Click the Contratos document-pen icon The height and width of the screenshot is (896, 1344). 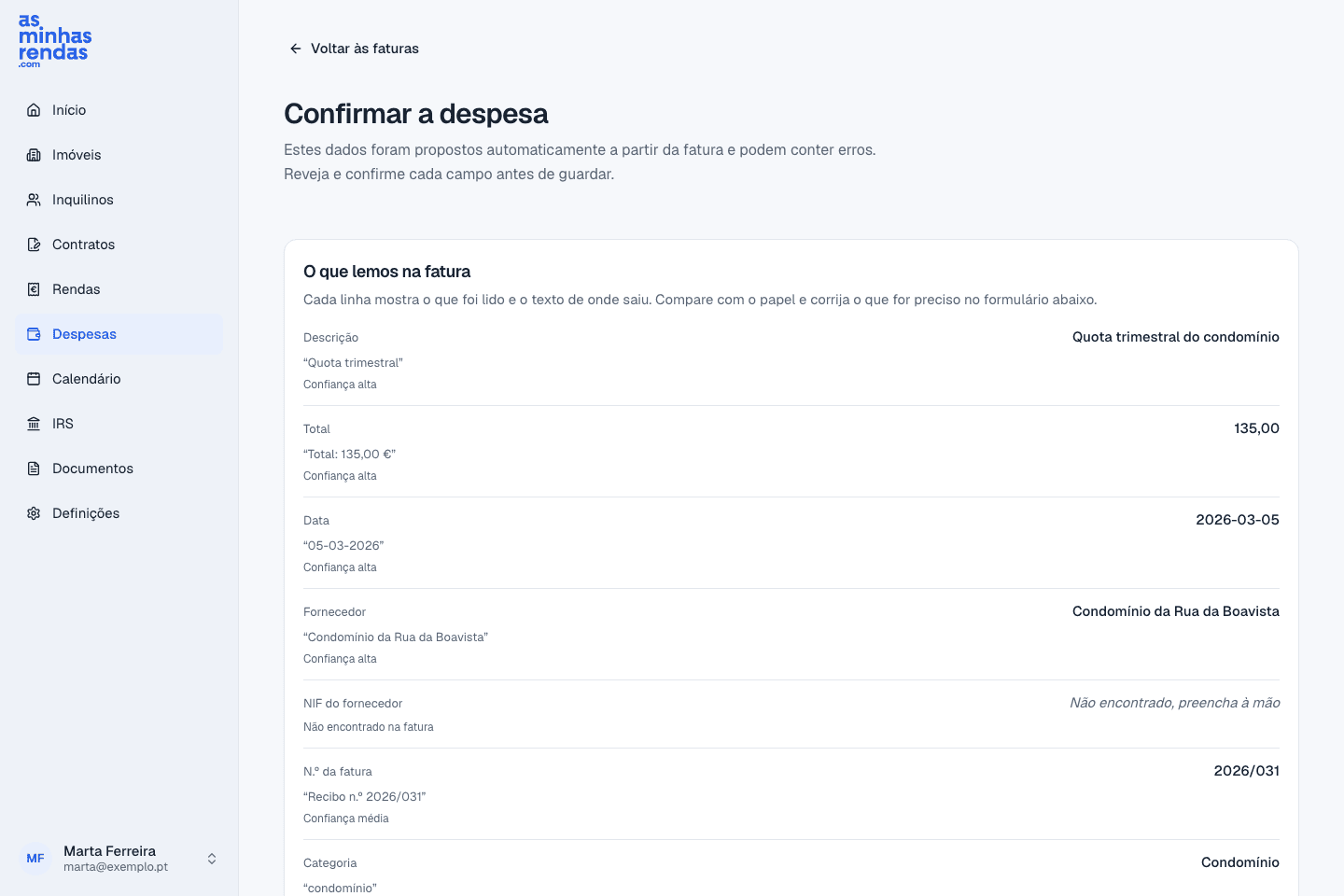(x=34, y=245)
